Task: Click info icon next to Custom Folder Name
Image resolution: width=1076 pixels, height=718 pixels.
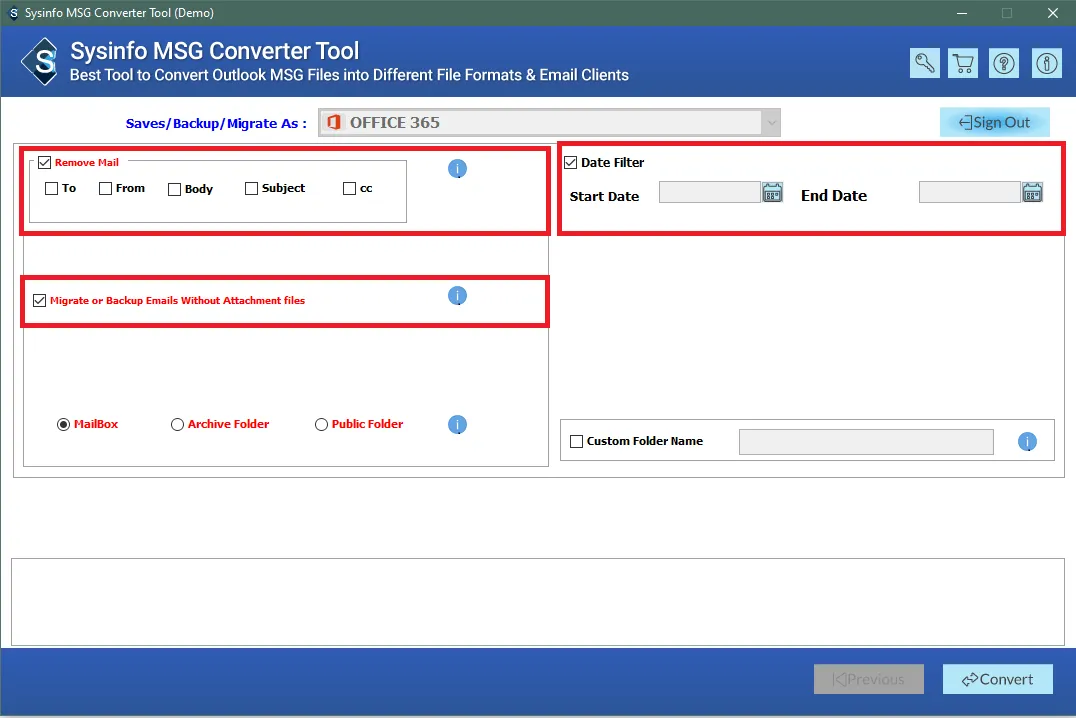Action: pos(1027,442)
